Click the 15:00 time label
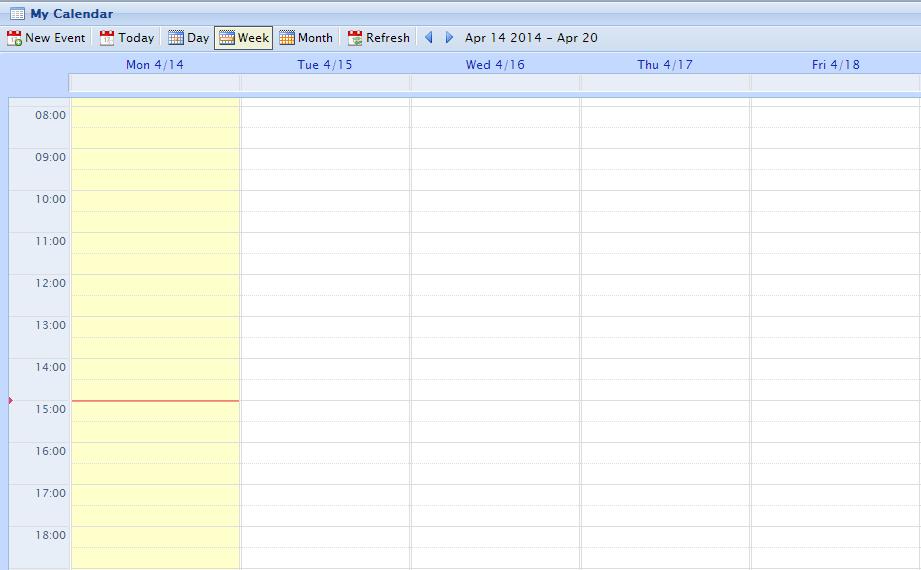The image size is (921, 570). [x=51, y=409]
